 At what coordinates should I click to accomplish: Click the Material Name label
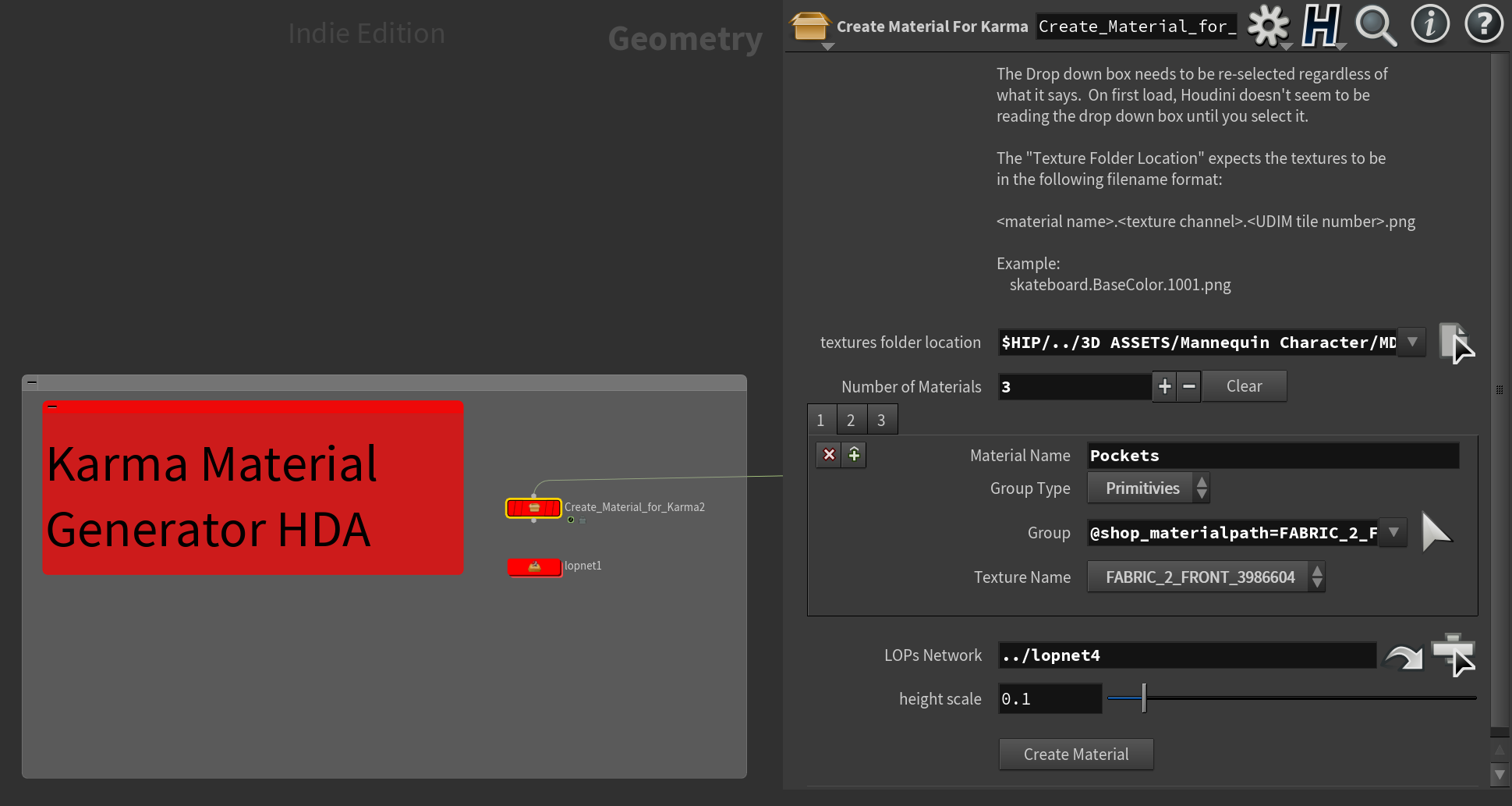tap(1020, 456)
